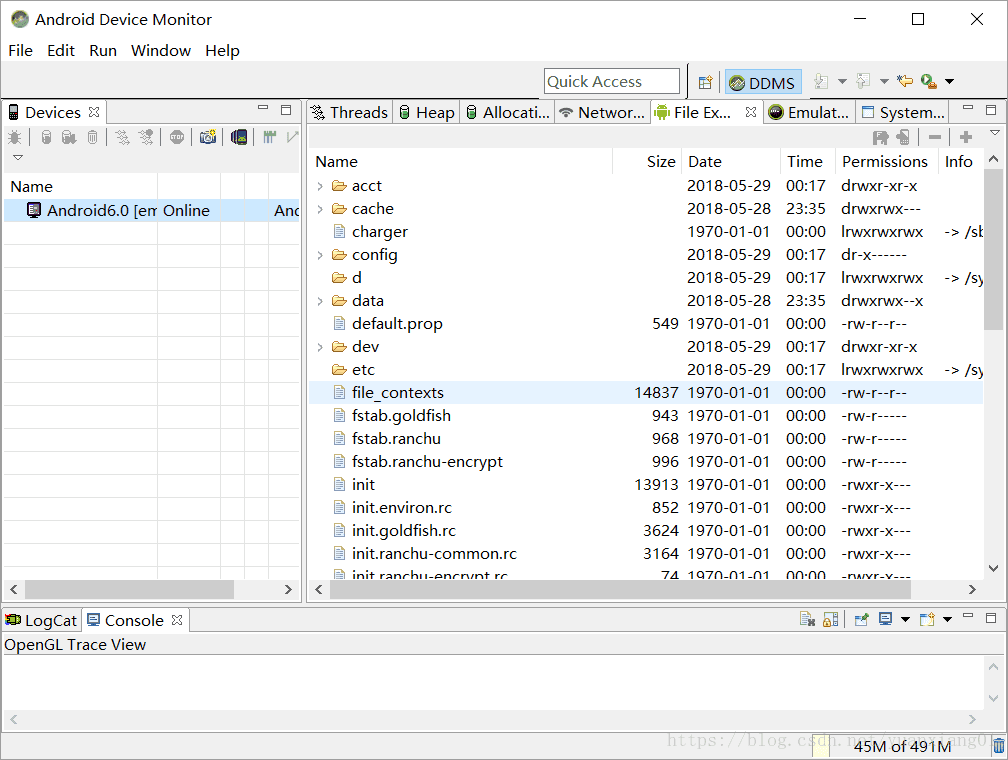The image size is (1008, 760).
Task: Click the New folder plus icon
Action: (966, 137)
